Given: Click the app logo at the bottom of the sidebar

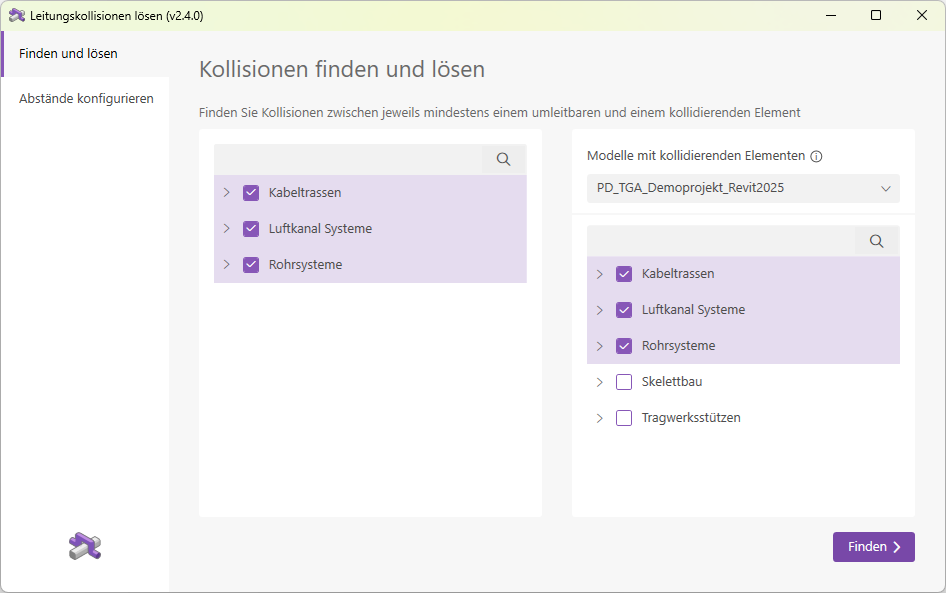Looking at the screenshot, I should pyautogui.click(x=85, y=546).
